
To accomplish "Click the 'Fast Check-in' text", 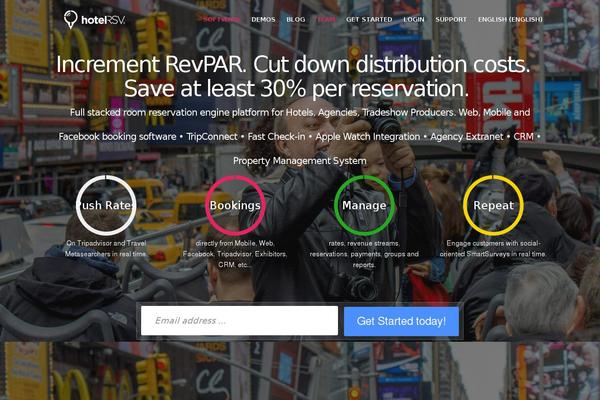I will click(276, 137).
